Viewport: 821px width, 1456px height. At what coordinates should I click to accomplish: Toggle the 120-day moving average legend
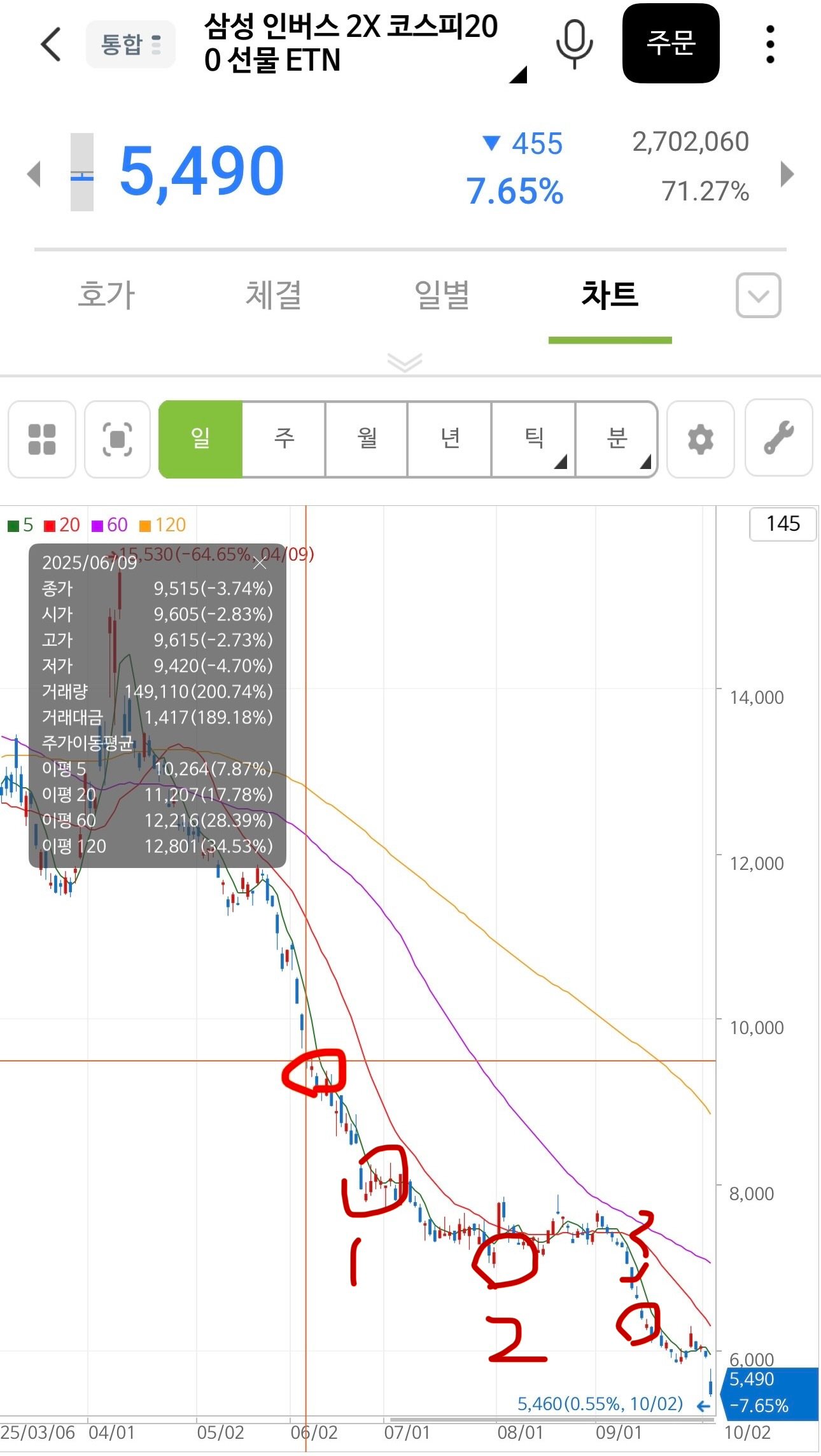162,525
